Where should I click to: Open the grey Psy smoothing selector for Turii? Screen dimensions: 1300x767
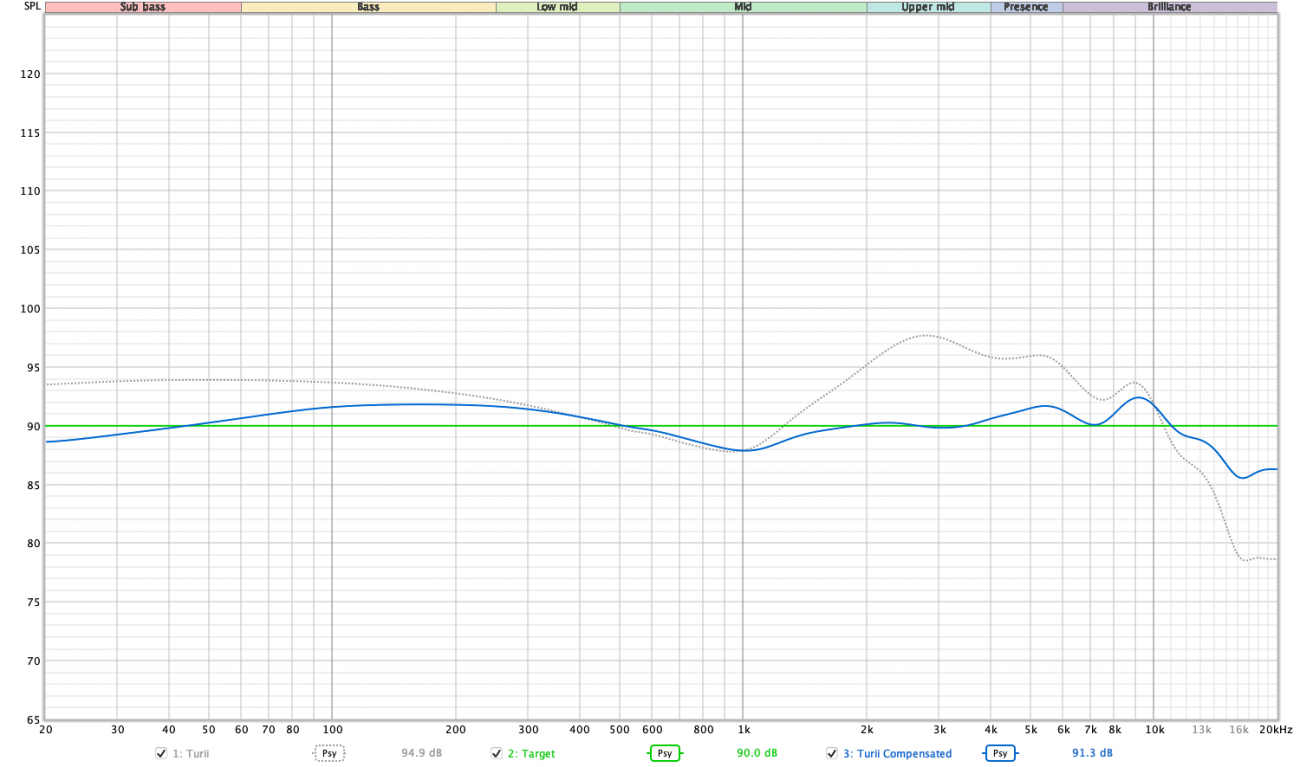pos(329,753)
